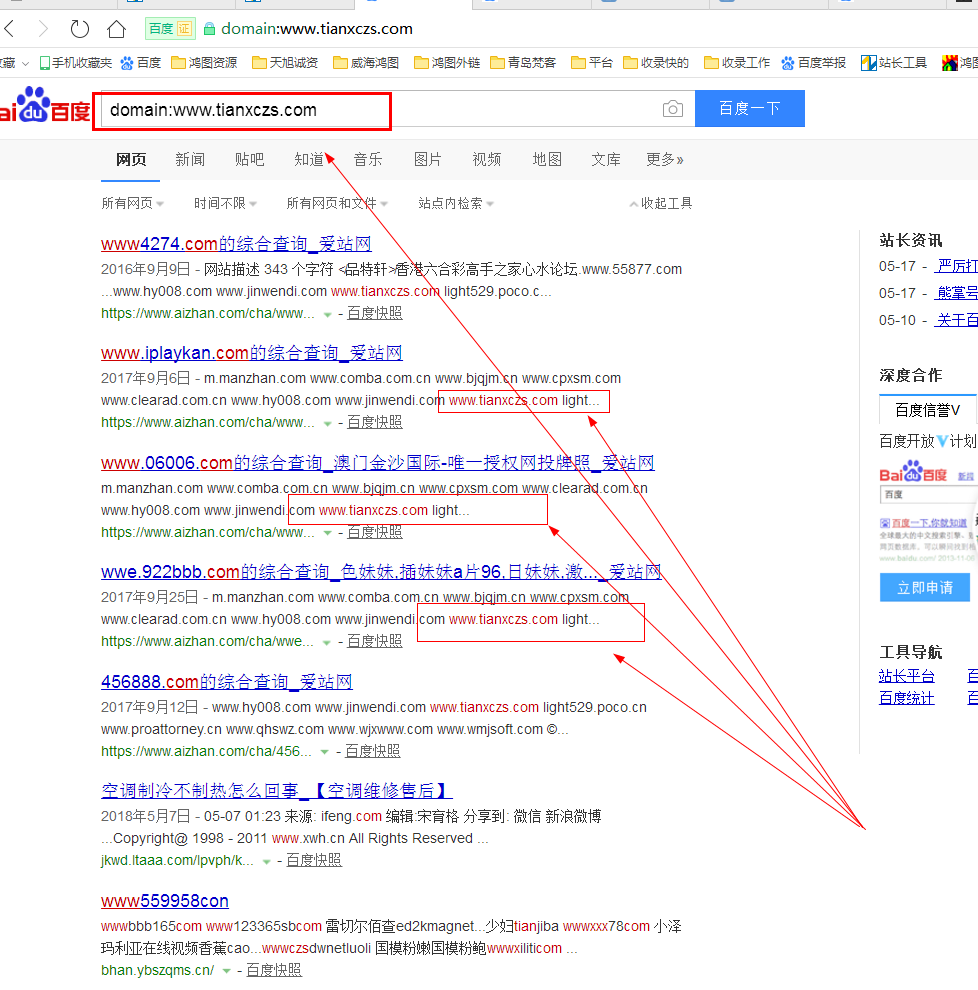Open result 456888.com的综合查询_爱站网
The height and width of the screenshot is (990, 978).
click(x=227, y=682)
